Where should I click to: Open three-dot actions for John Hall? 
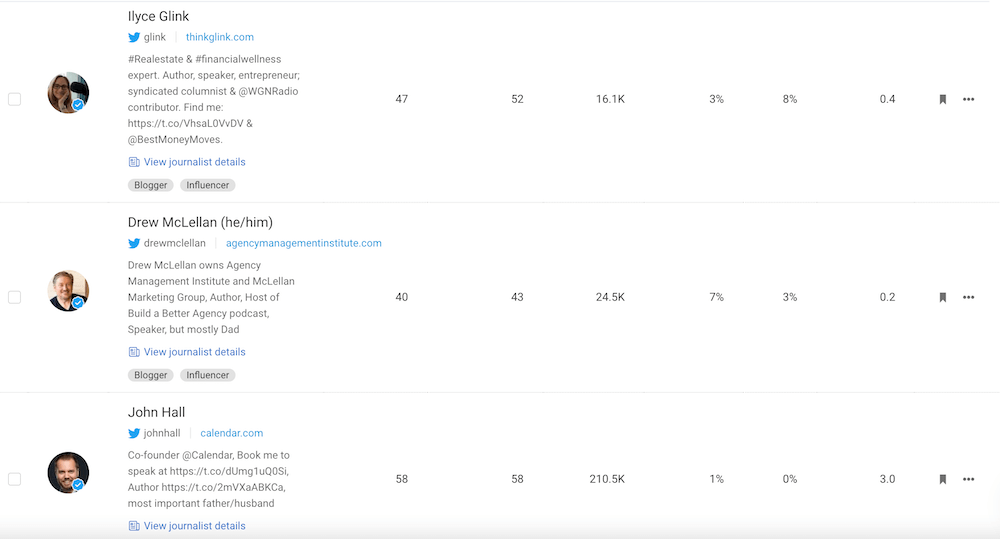(968, 479)
